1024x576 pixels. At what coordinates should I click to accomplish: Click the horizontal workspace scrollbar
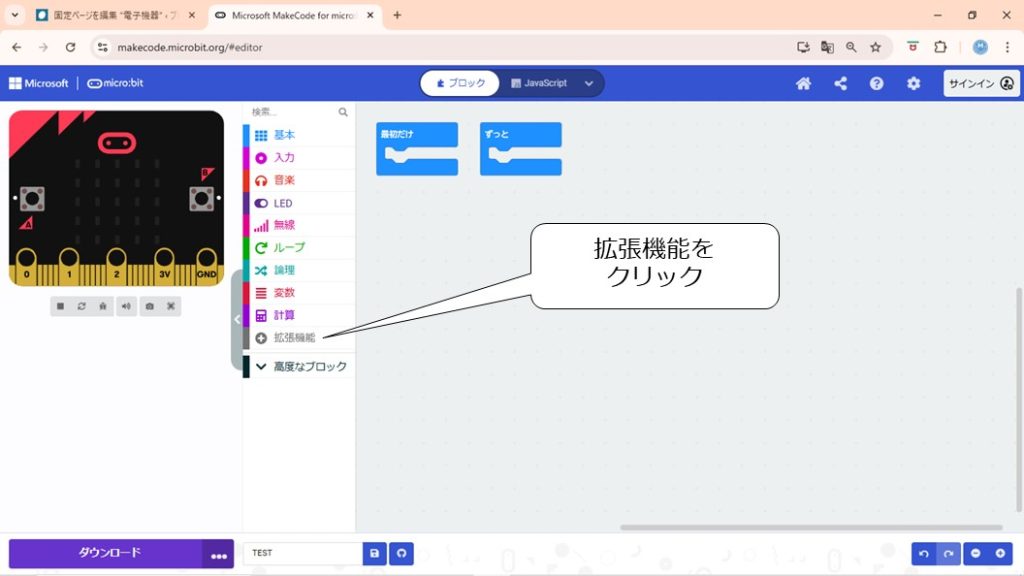point(810,527)
